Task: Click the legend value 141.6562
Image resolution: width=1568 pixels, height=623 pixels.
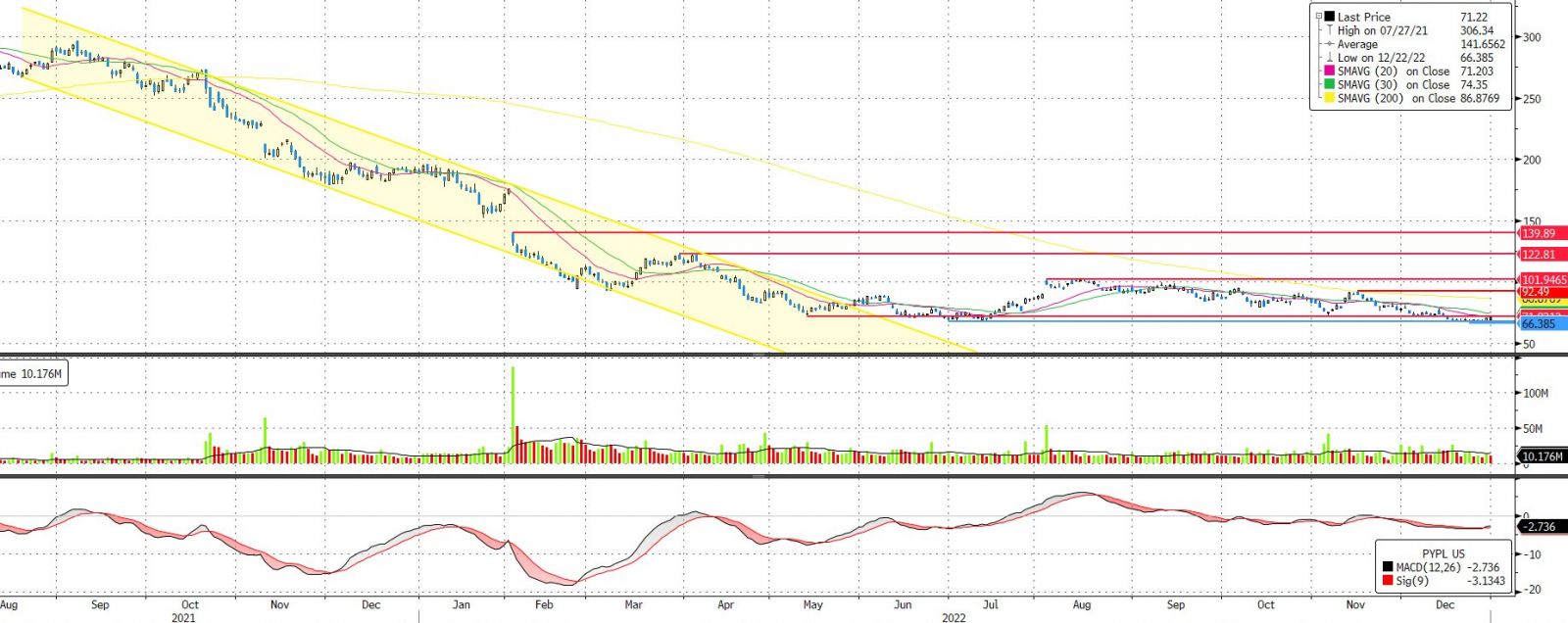Action: click(1483, 44)
